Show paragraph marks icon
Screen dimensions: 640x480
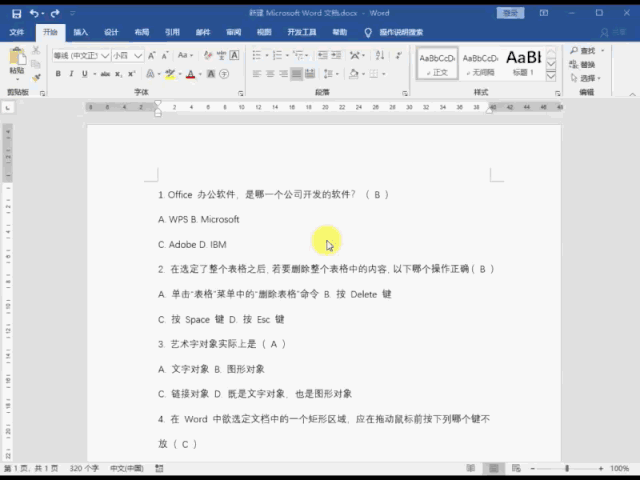click(399, 55)
